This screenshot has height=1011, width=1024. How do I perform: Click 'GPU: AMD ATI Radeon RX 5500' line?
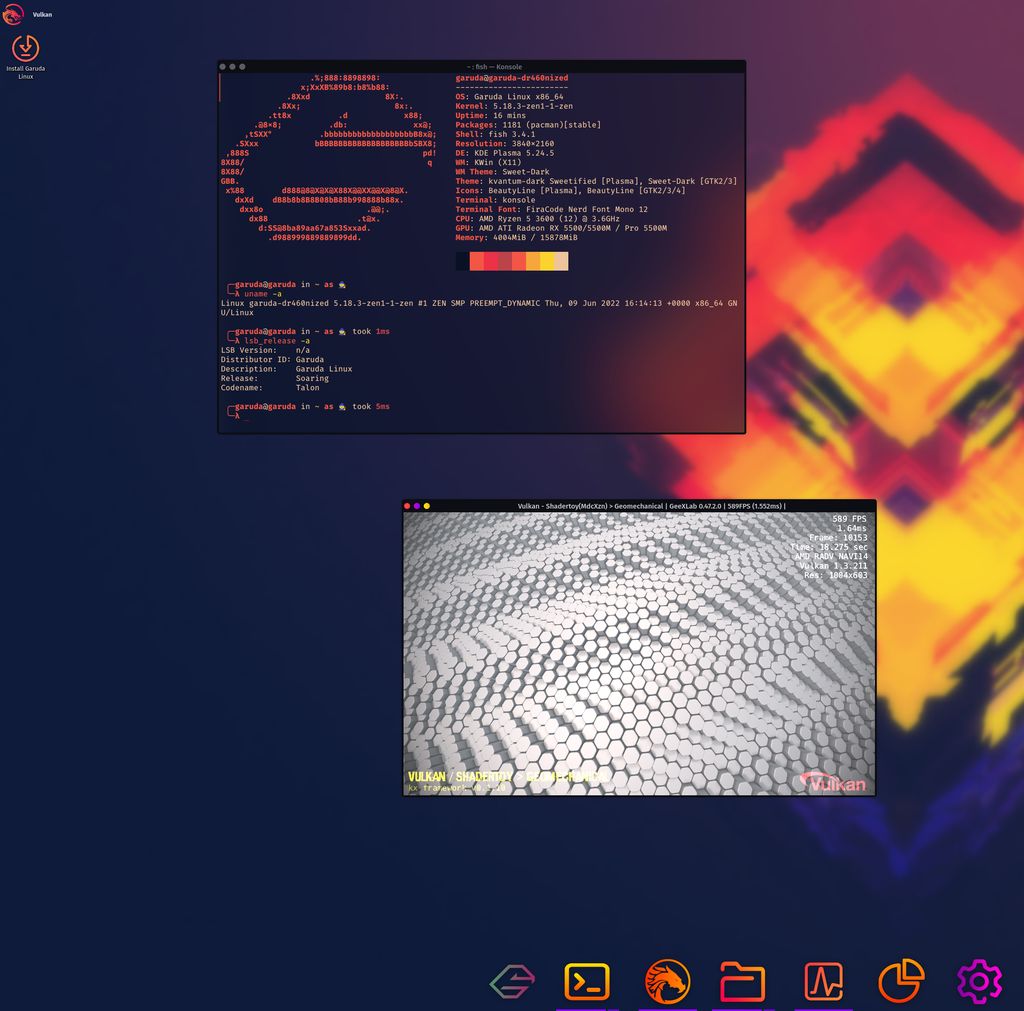[x=561, y=228]
